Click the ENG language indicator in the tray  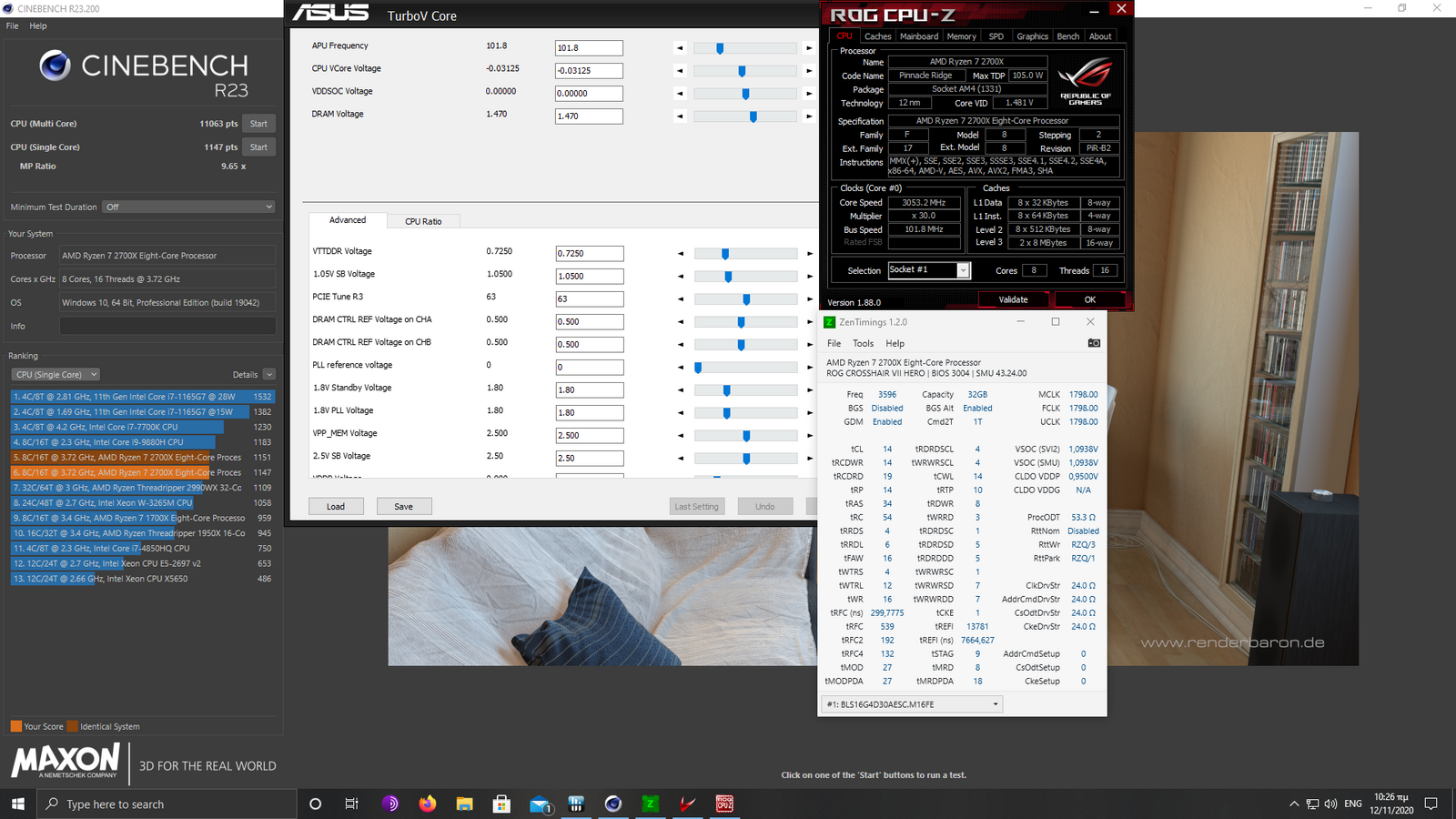coord(1353,804)
